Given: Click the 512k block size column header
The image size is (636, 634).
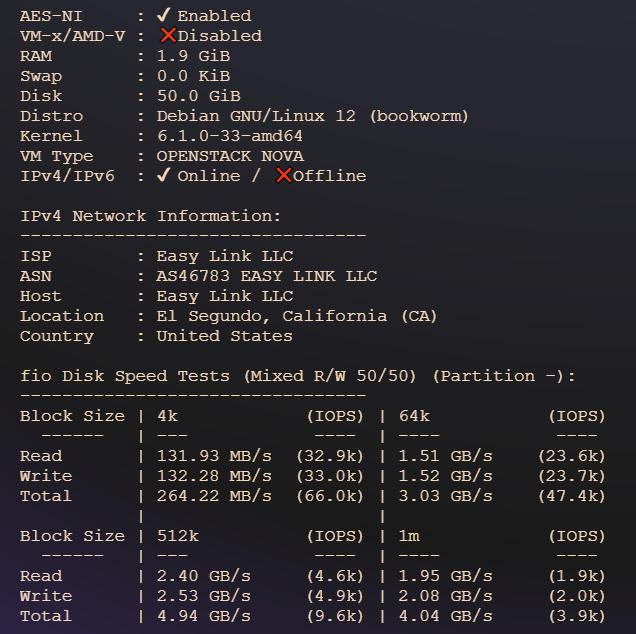Looking at the screenshot, I should point(178,536).
